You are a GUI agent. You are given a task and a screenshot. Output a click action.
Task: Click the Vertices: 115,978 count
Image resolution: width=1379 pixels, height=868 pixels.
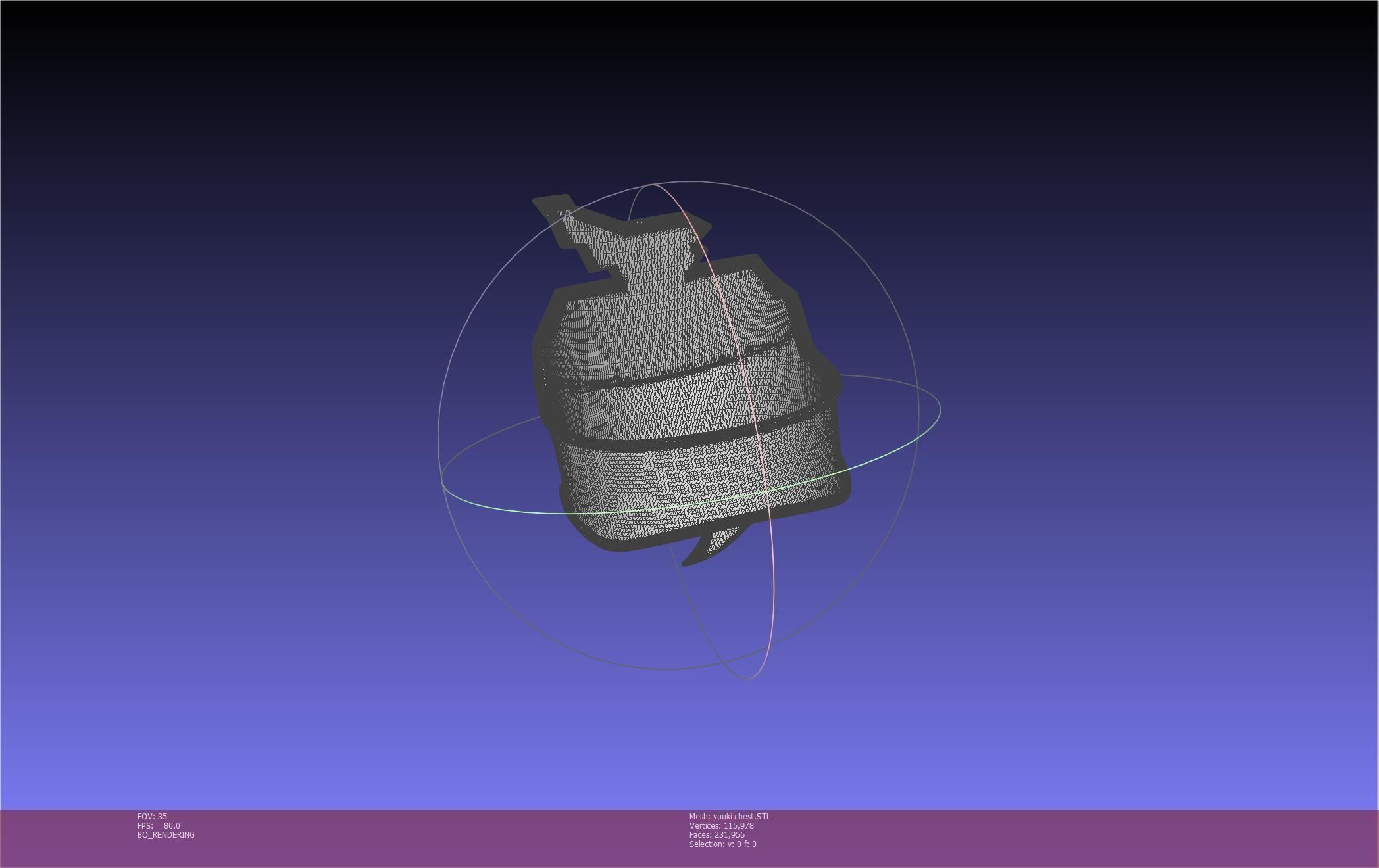(722, 825)
